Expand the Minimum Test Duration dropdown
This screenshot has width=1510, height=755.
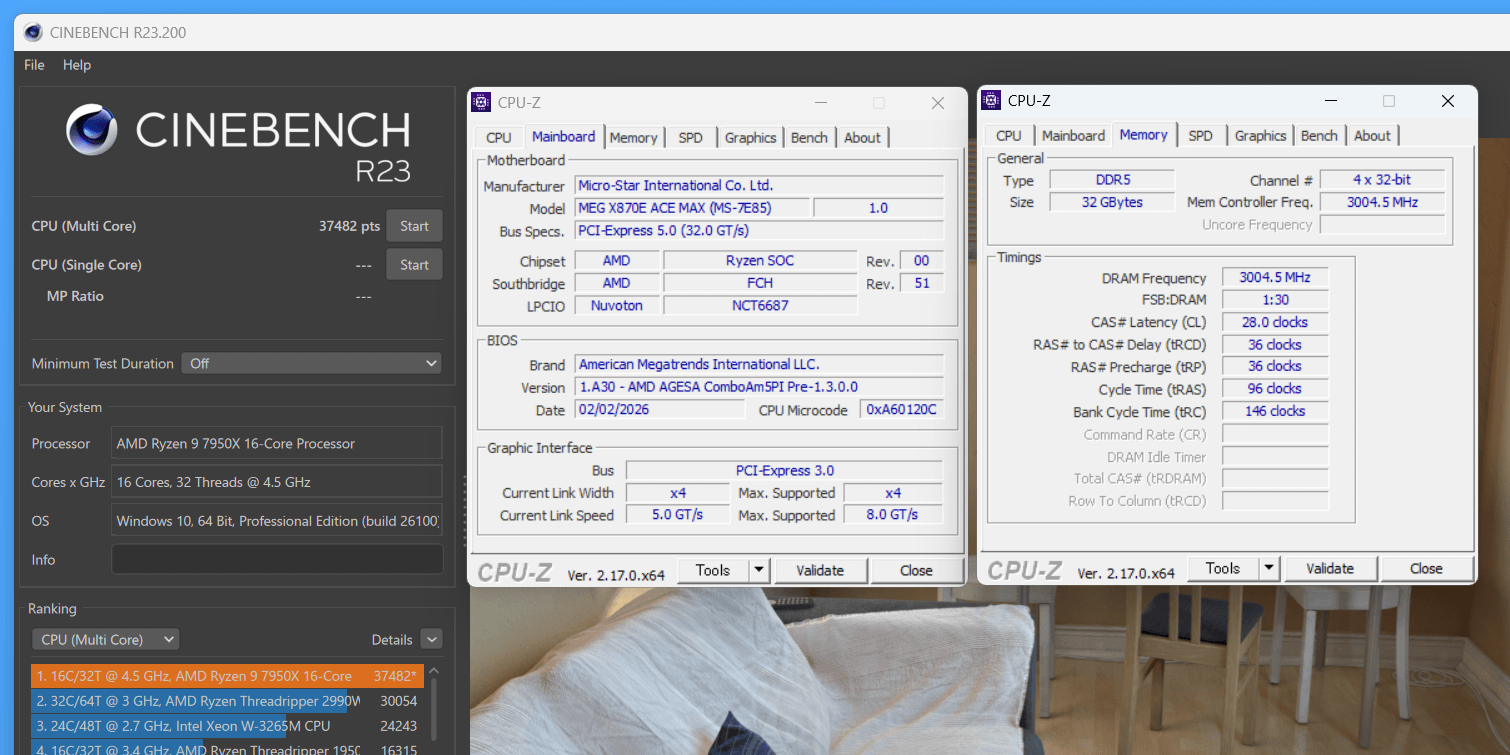click(310, 363)
